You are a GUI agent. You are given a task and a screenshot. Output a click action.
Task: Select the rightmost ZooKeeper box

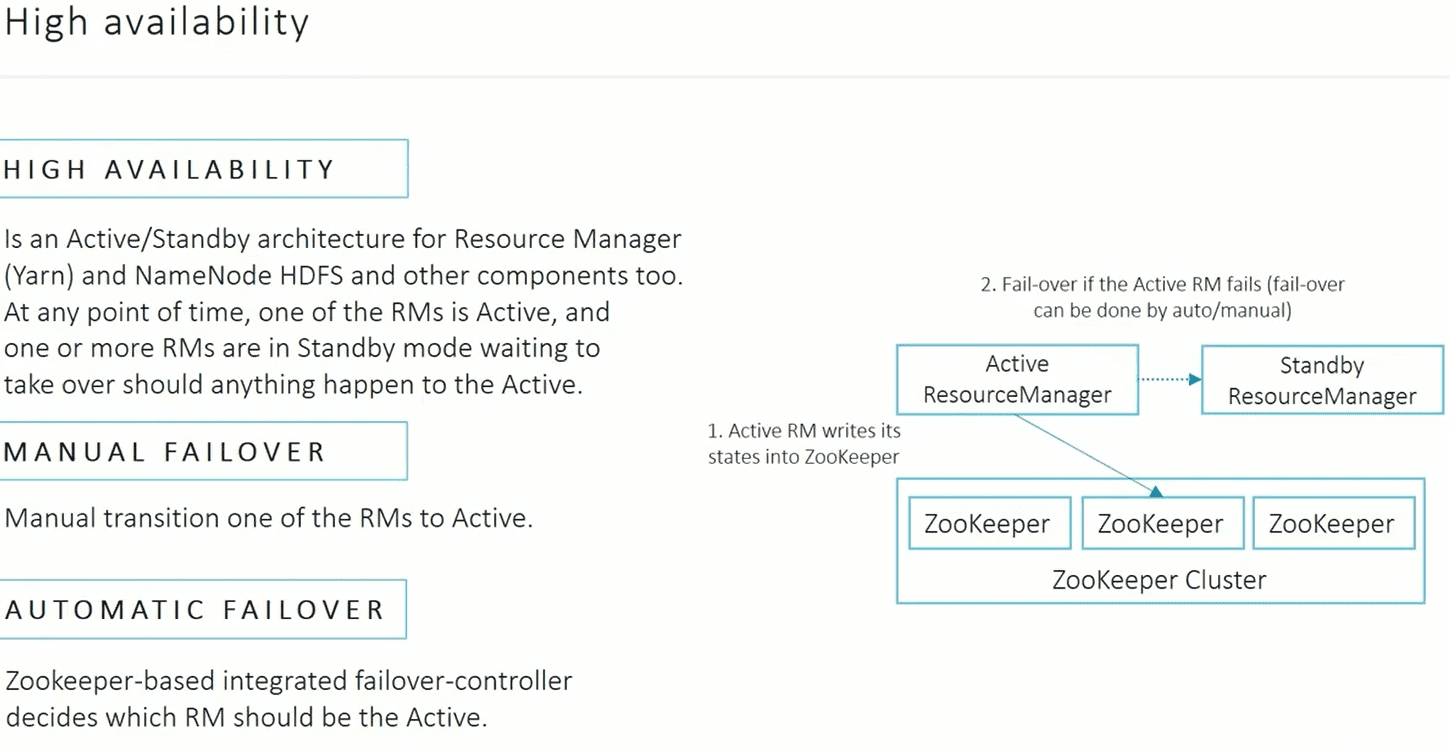click(1332, 524)
